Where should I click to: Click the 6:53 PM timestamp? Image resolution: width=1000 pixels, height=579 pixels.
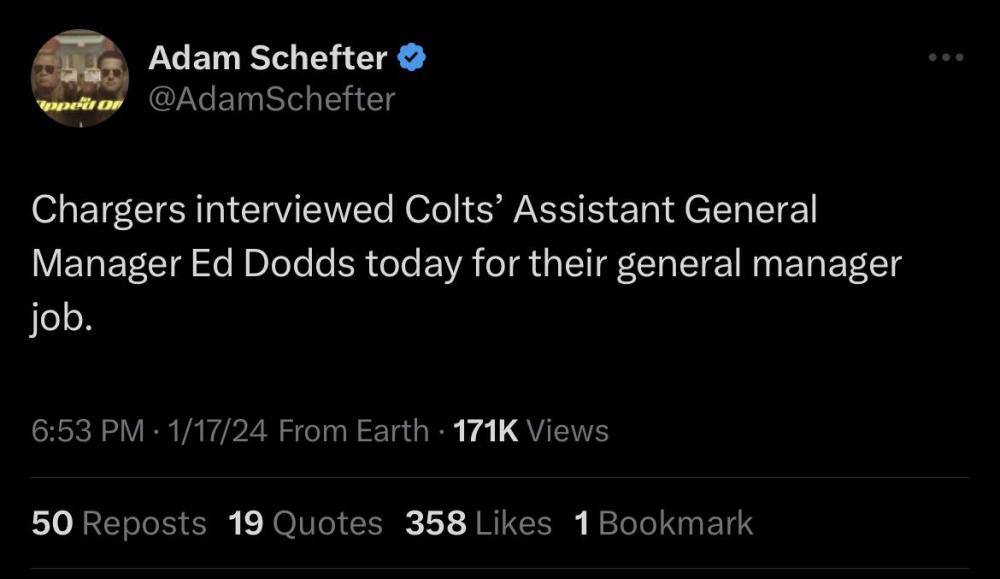(x=88, y=431)
